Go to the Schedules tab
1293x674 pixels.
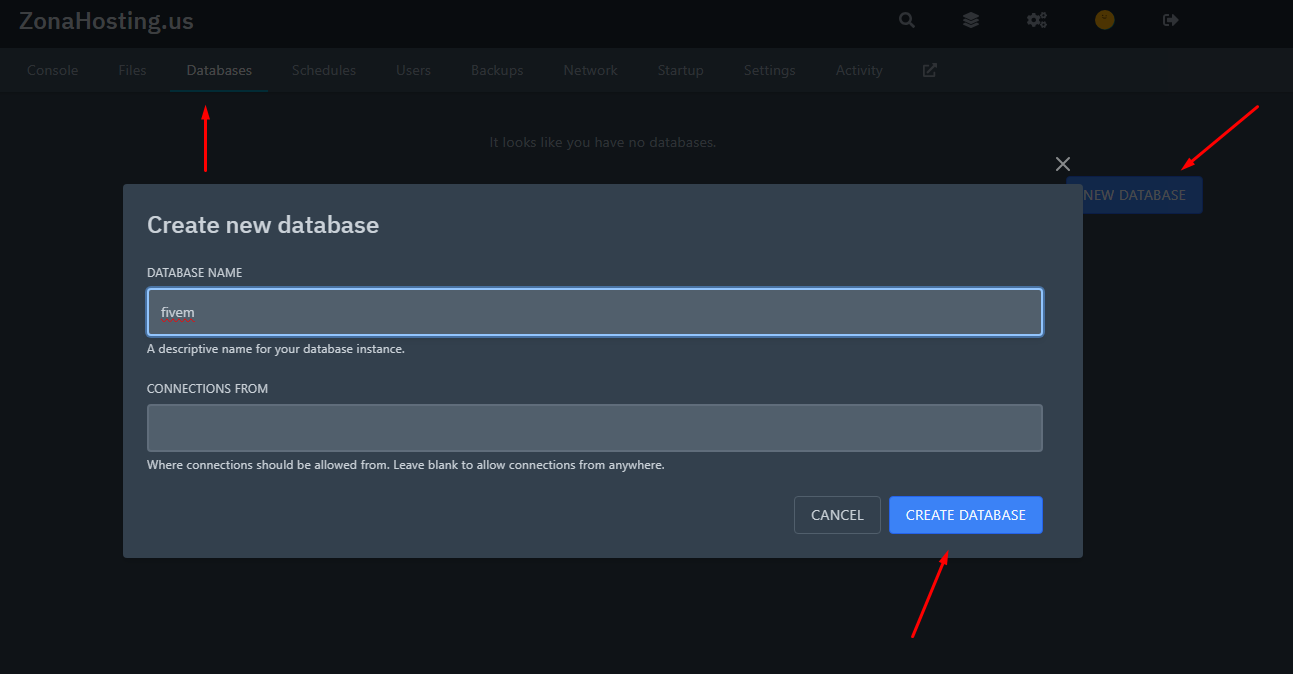(x=324, y=70)
